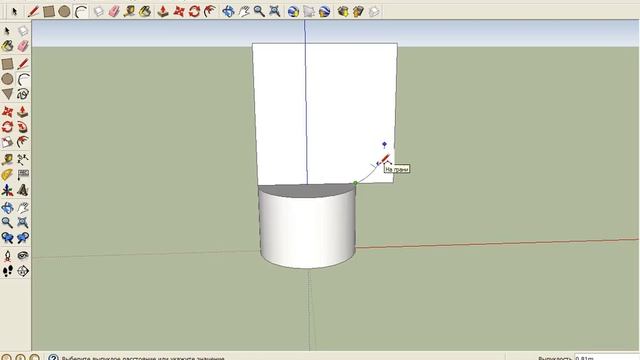Click the green arc start endpoint

pyautogui.click(x=355, y=183)
